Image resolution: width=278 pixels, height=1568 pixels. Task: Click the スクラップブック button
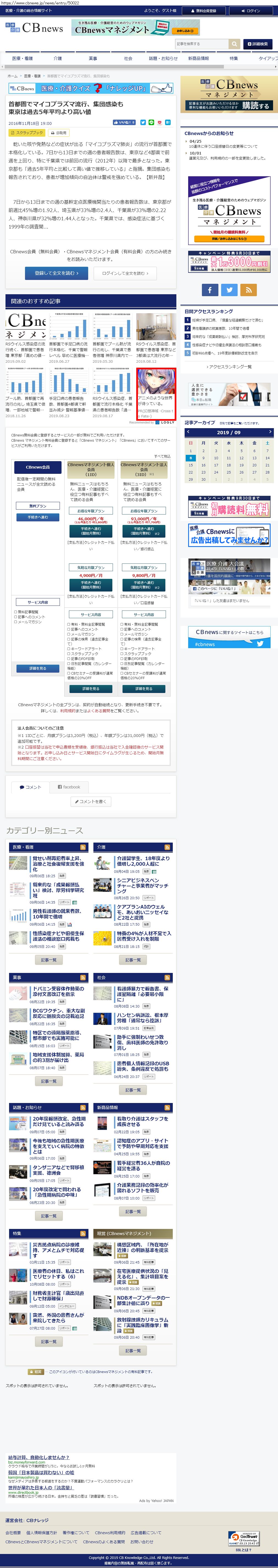tap(27, 133)
